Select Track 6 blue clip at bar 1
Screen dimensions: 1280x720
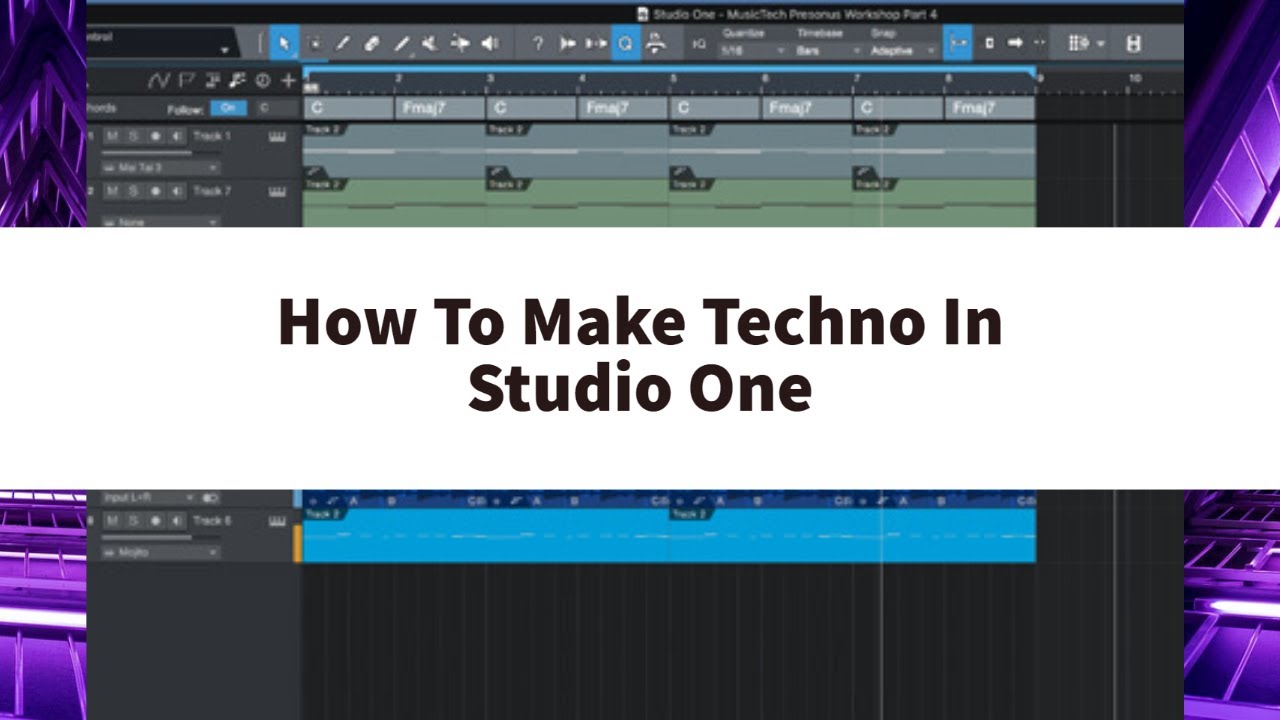click(x=485, y=535)
